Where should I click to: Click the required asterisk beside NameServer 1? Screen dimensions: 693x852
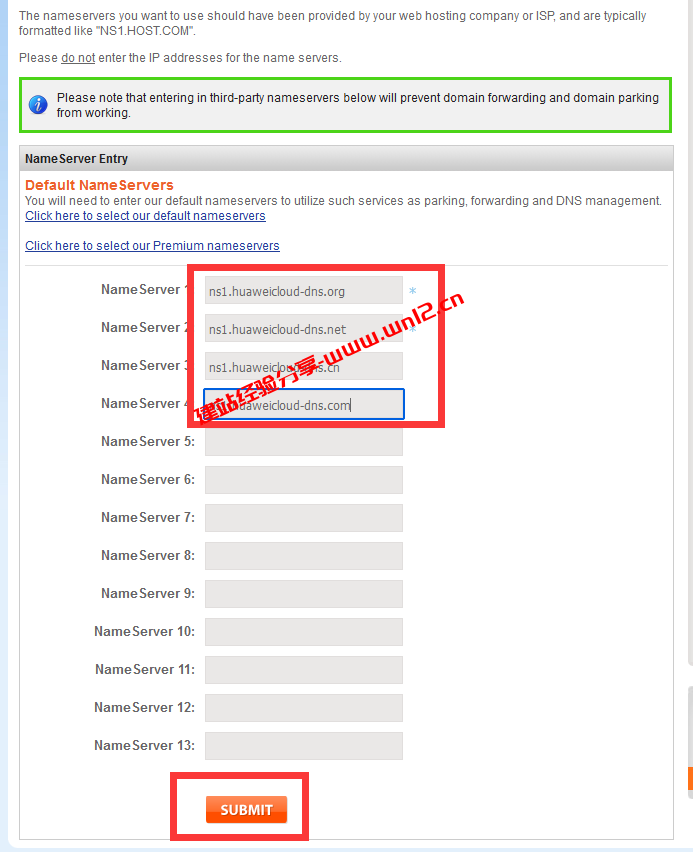[x=412, y=292]
